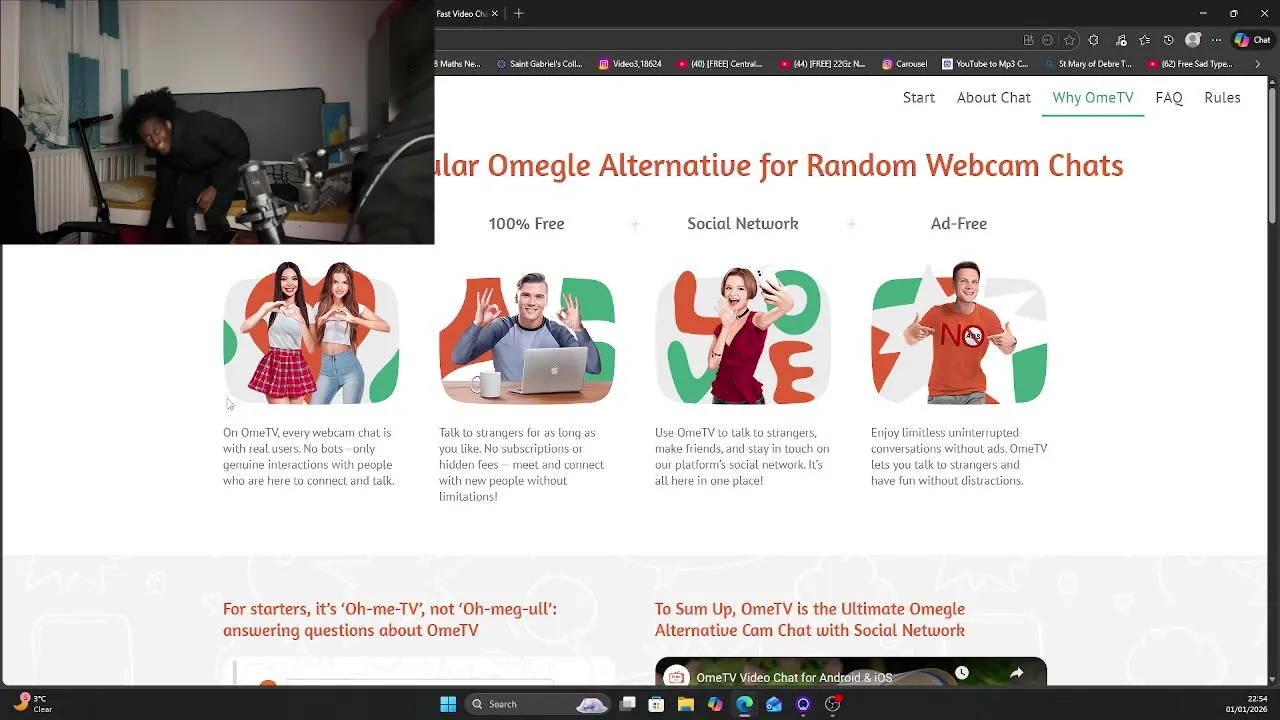Viewport: 1280px width, 720px height.
Task: Open the Copilot taskbar icon
Action: (x=715, y=704)
